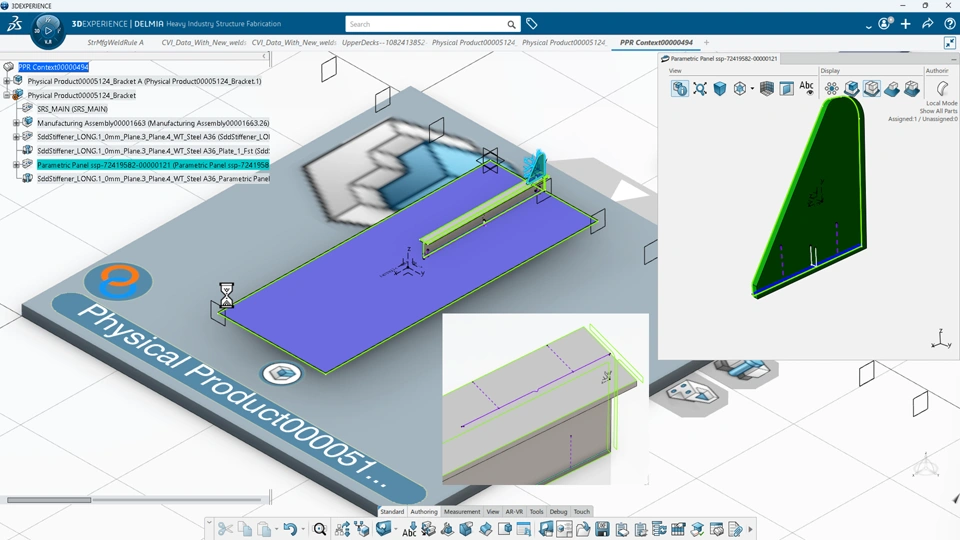Image resolution: width=960 pixels, height=540 pixels.
Task: Switch to StrMfgWeldRule A tab
Action: [x=116, y=43]
